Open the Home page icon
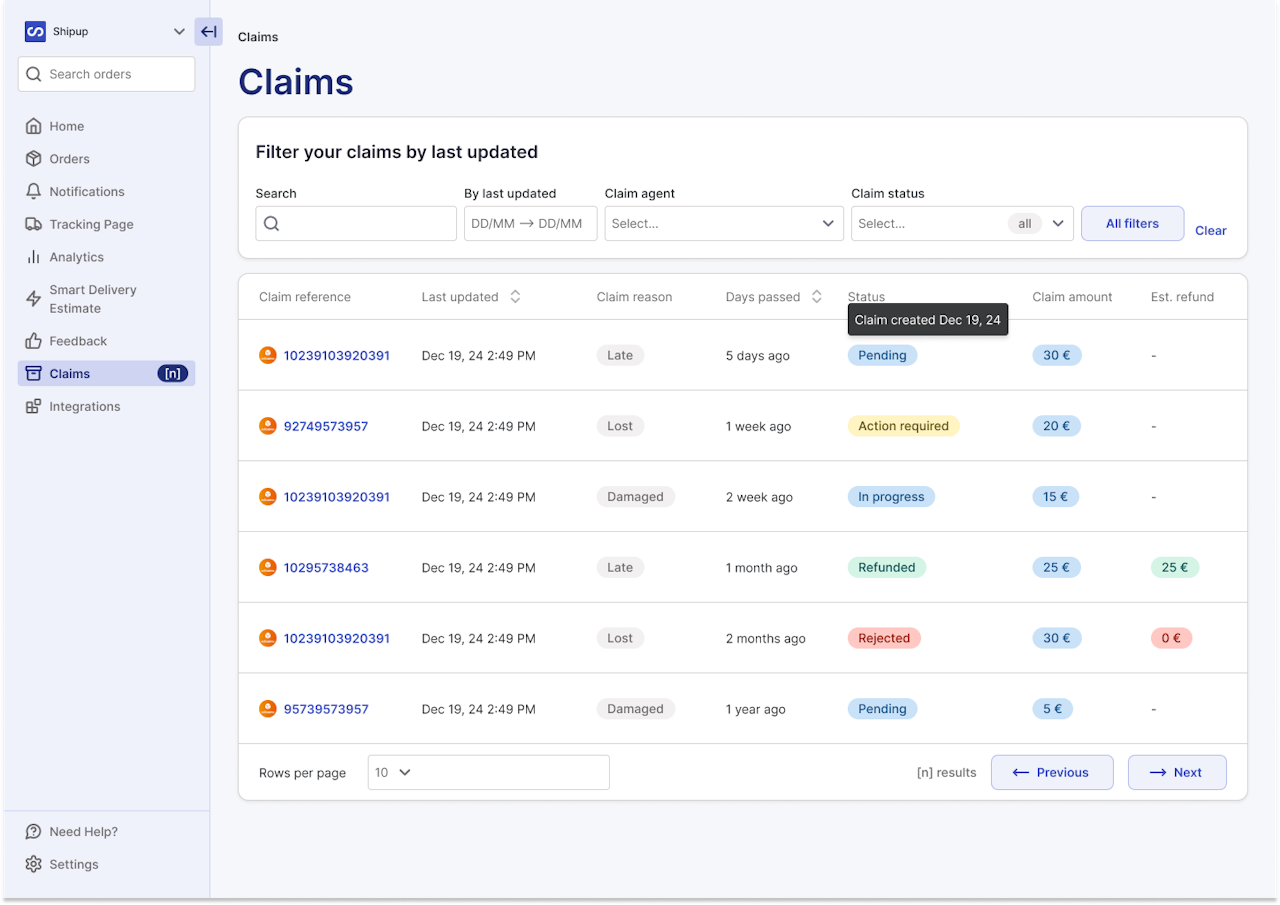 coord(33,126)
